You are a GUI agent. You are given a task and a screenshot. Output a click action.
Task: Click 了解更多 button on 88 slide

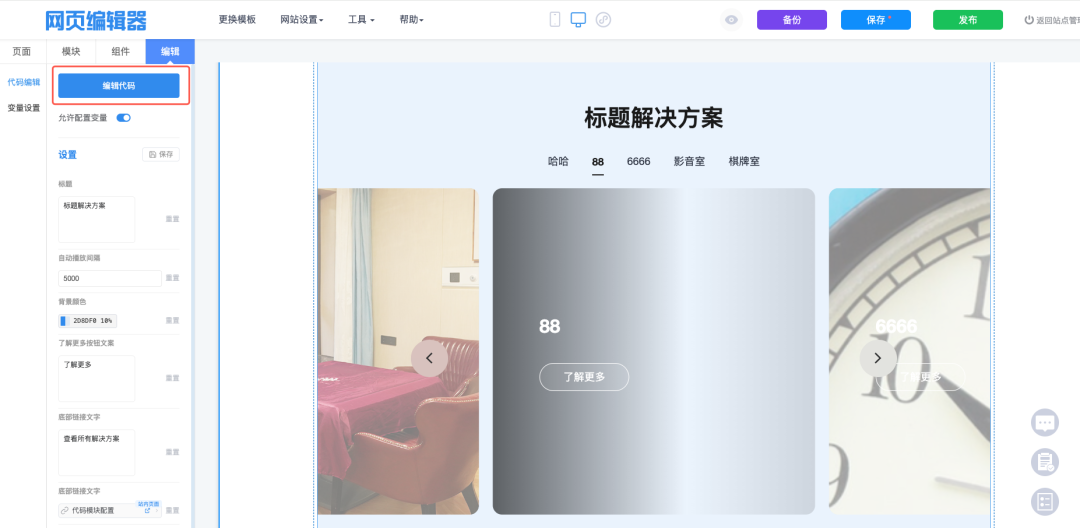click(584, 377)
